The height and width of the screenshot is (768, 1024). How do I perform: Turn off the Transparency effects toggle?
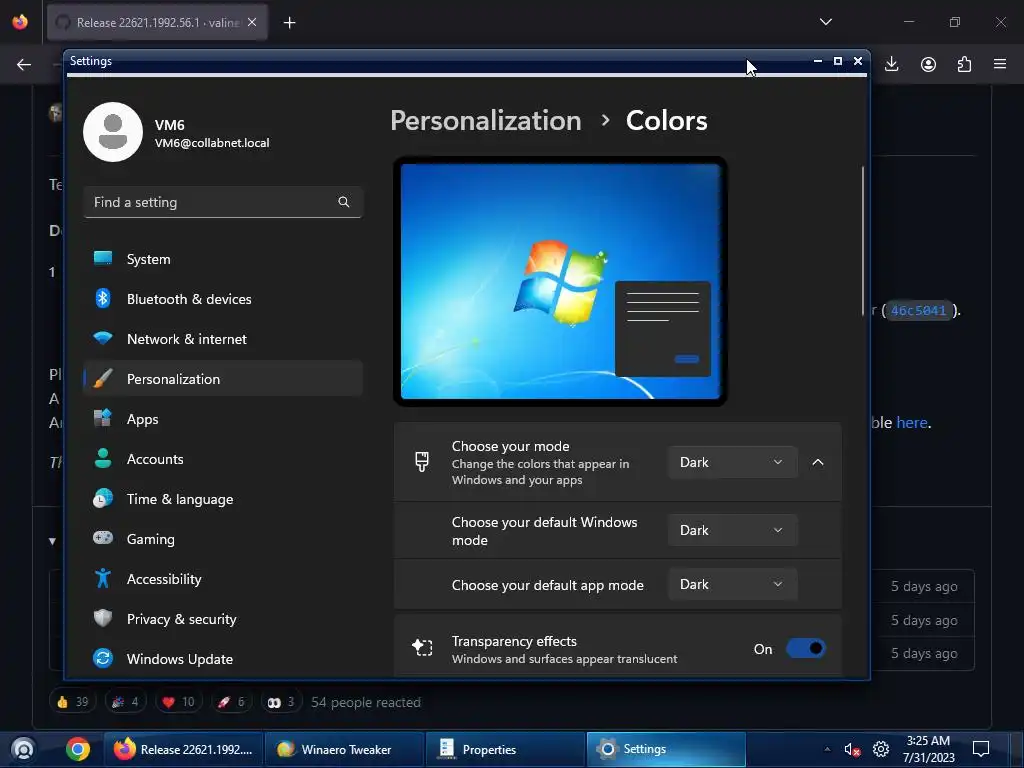(x=806, y=648)
